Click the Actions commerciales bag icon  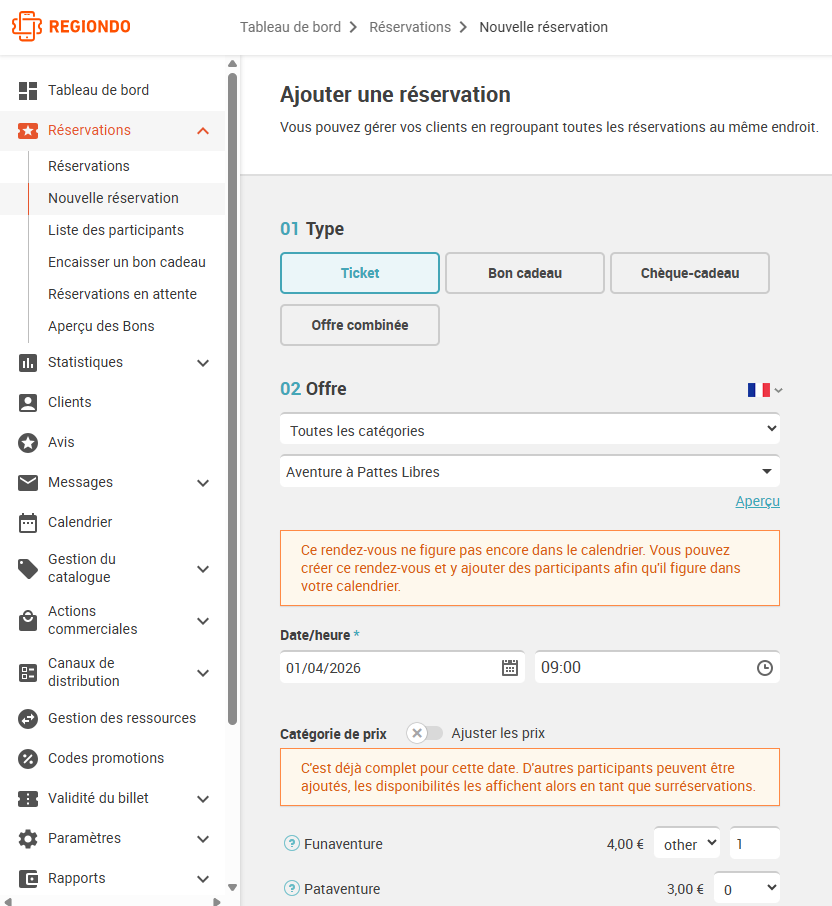28,621
